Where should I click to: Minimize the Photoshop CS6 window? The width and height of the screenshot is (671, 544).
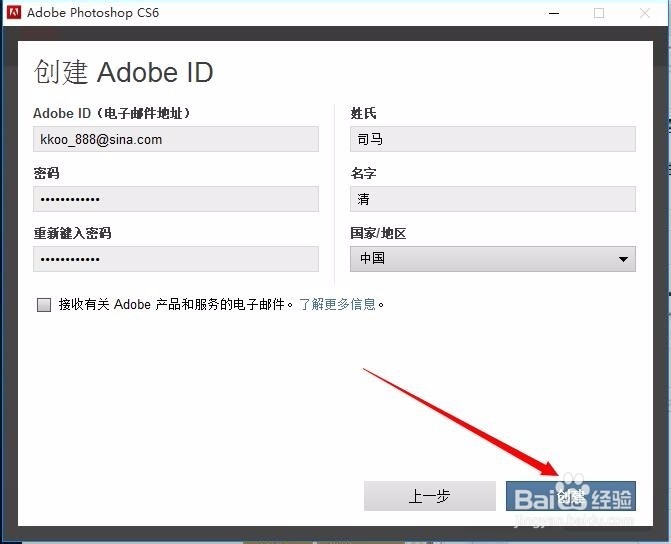554,13
